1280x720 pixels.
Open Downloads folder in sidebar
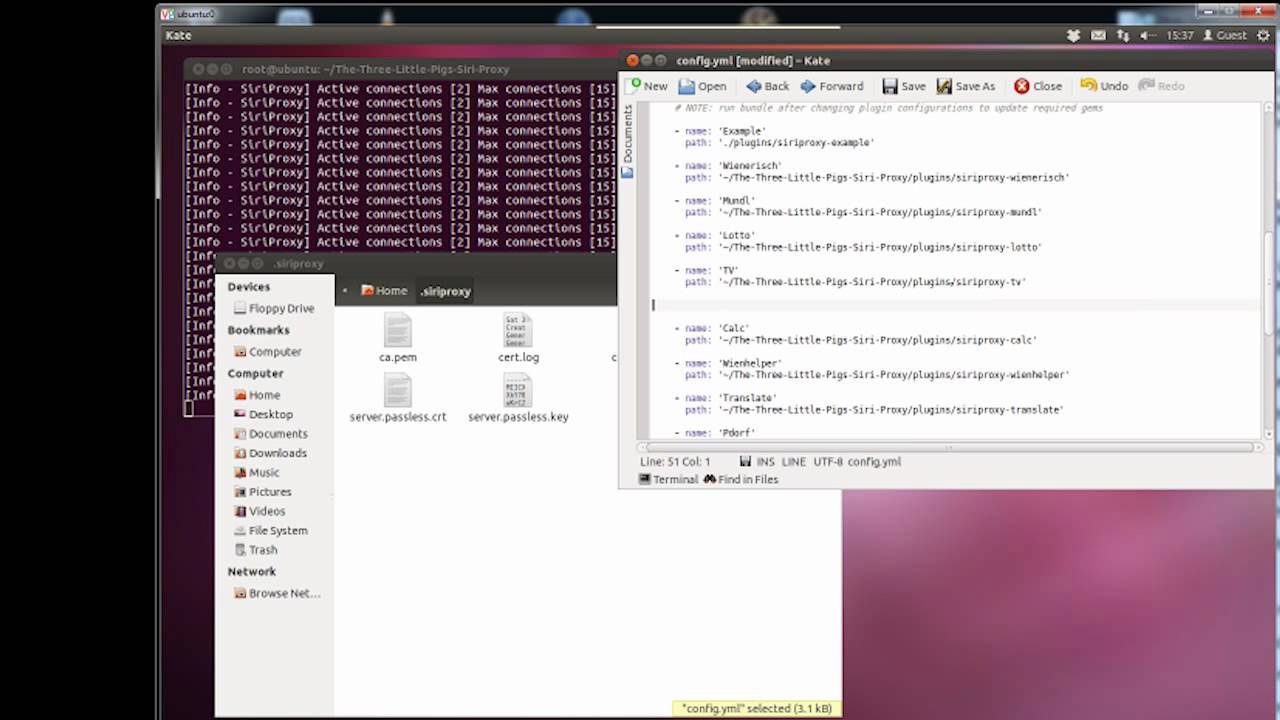point(271,453)
